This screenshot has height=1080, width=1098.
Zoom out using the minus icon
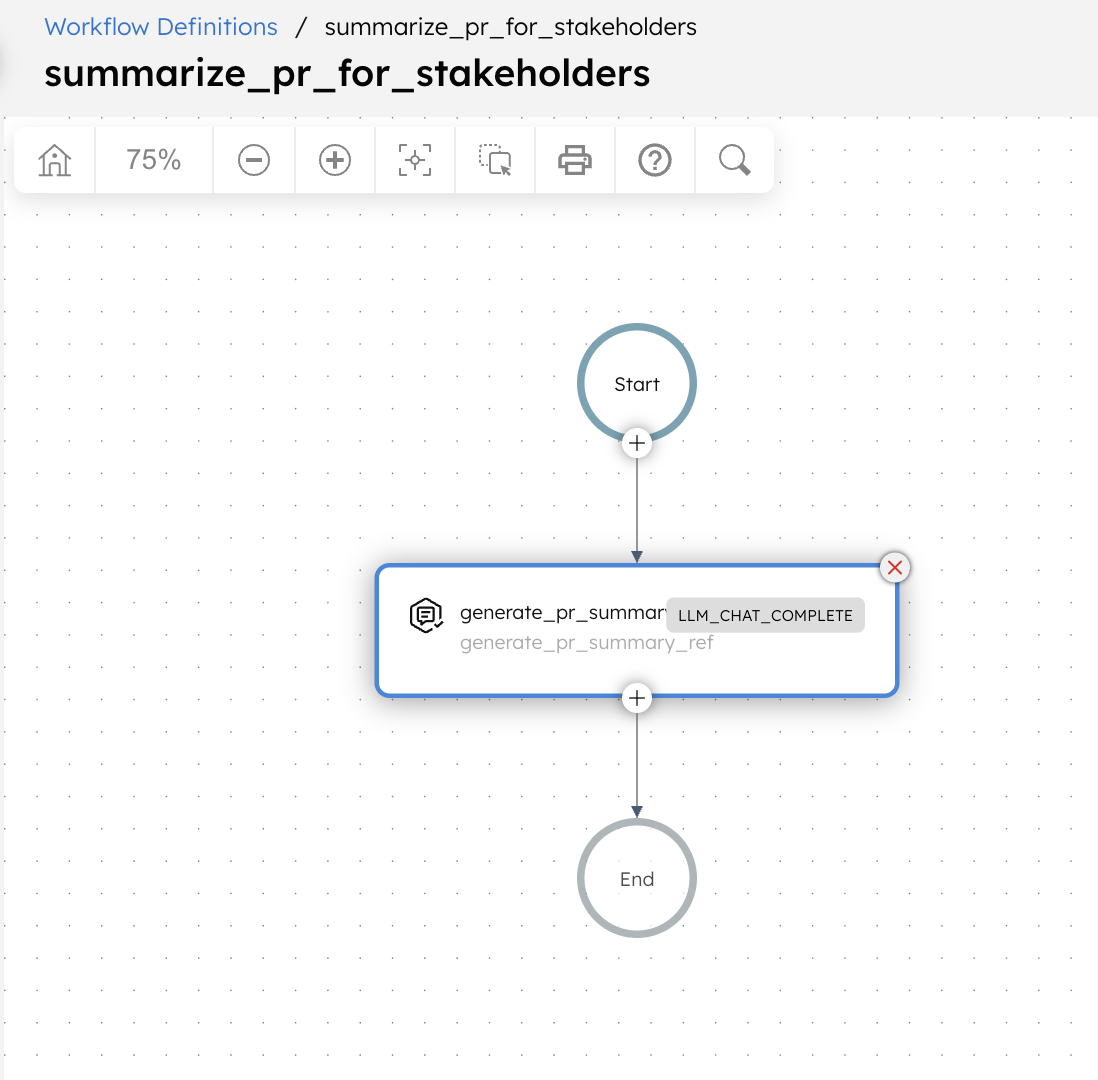[x=254, y=159]
